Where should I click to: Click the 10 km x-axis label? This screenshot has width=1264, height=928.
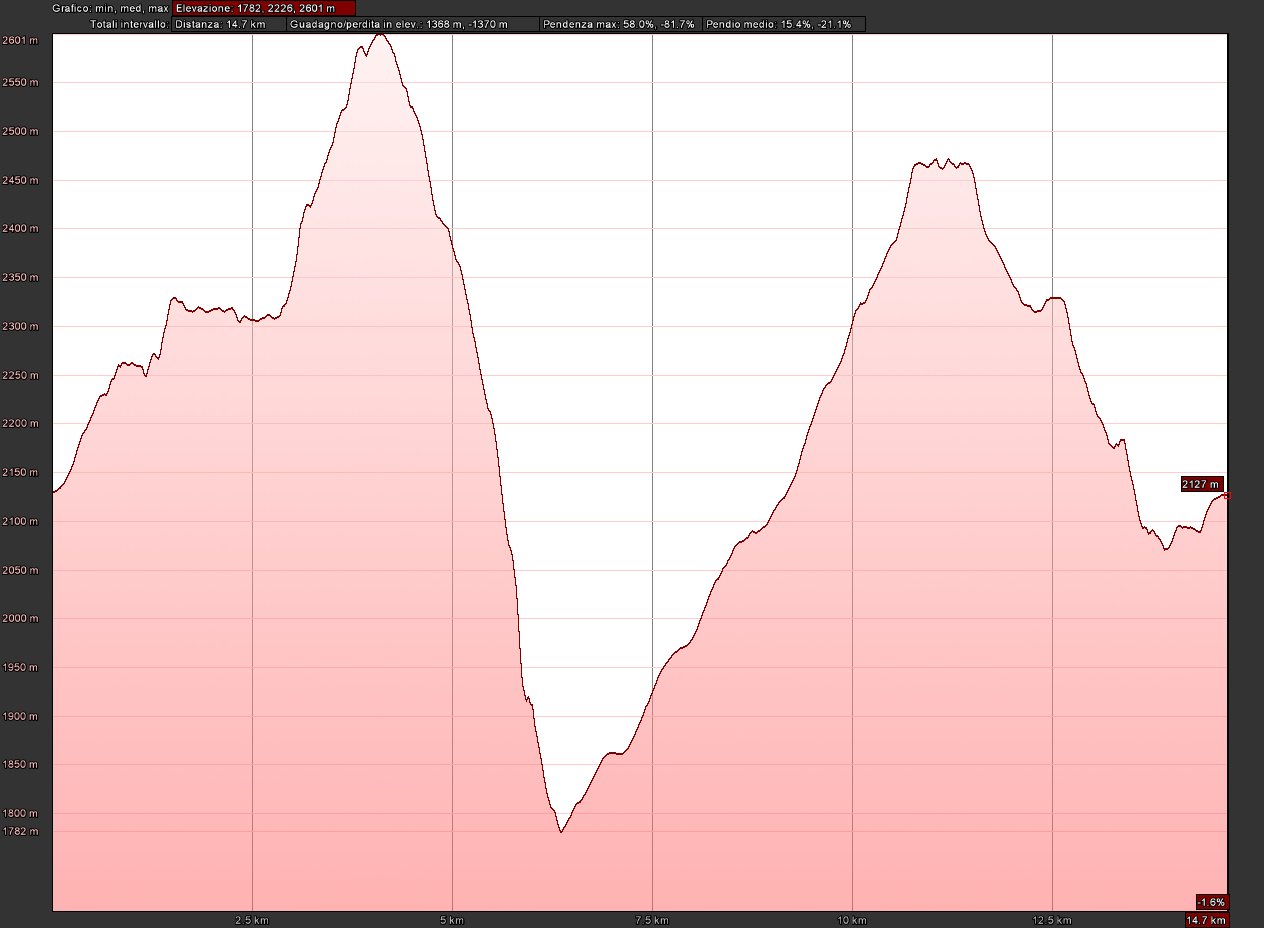click(x=852, y=920)
